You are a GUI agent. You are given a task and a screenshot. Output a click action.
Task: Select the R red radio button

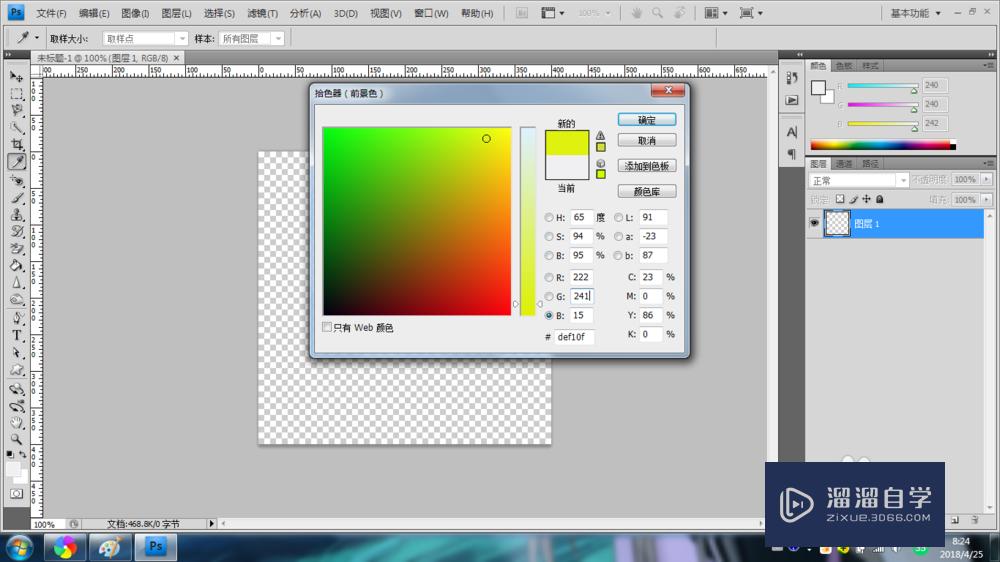[549, 277]
